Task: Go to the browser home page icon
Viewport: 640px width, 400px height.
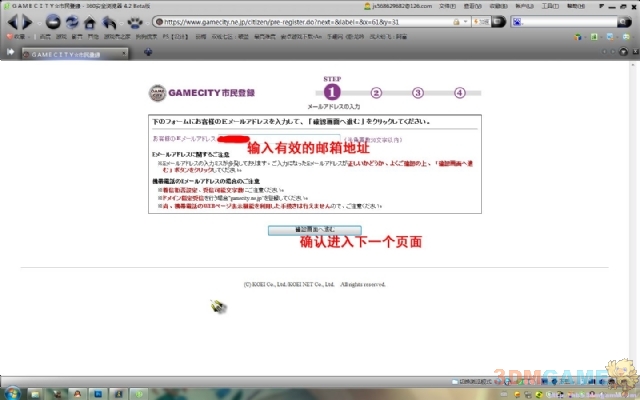Action: [x=91, y=21]
